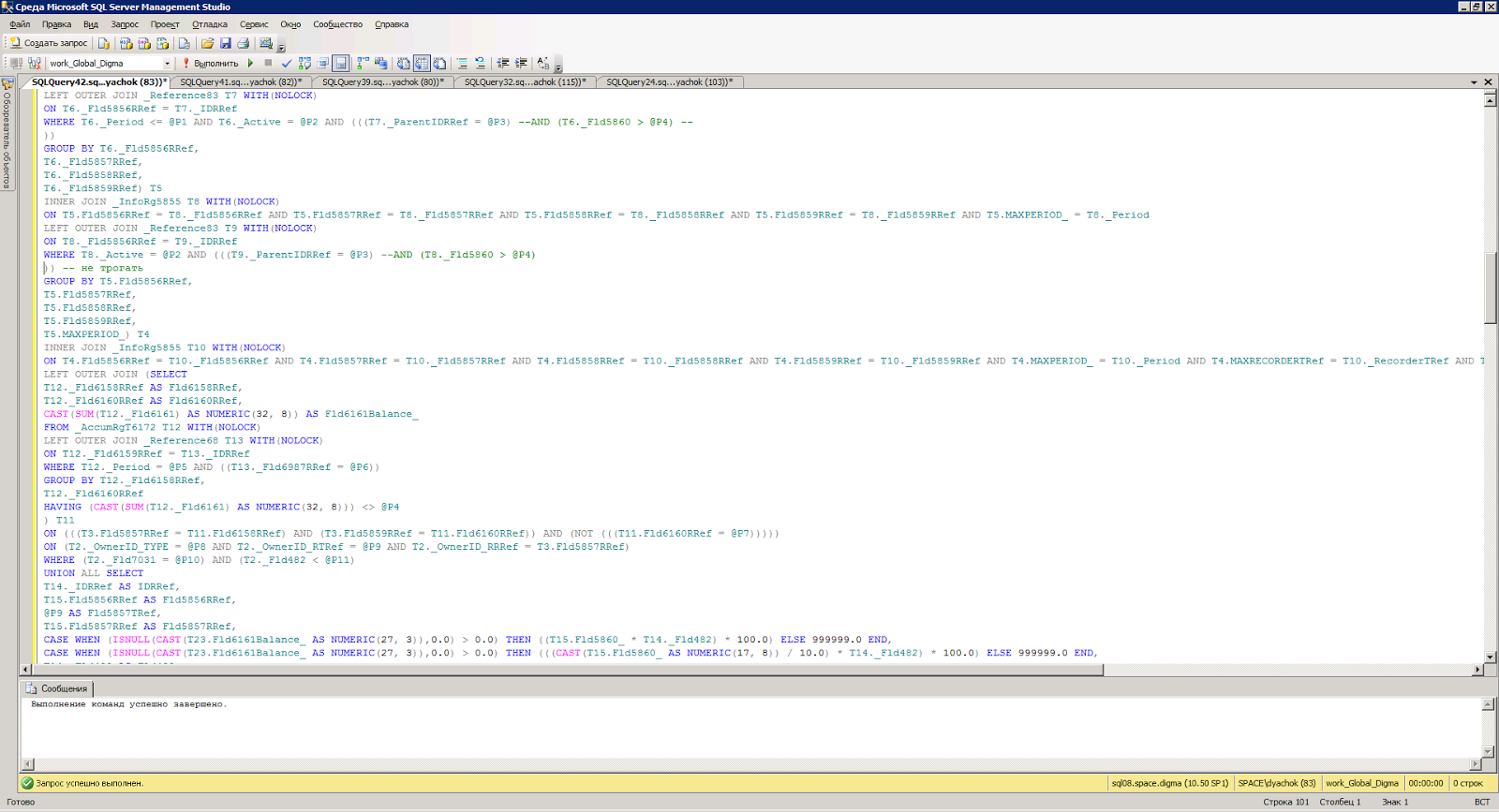Click the Parse checkmark icon
Image resolution: width=1499 pixels, height=812 pixels.
pyautogui.click(x=287, y=64)
